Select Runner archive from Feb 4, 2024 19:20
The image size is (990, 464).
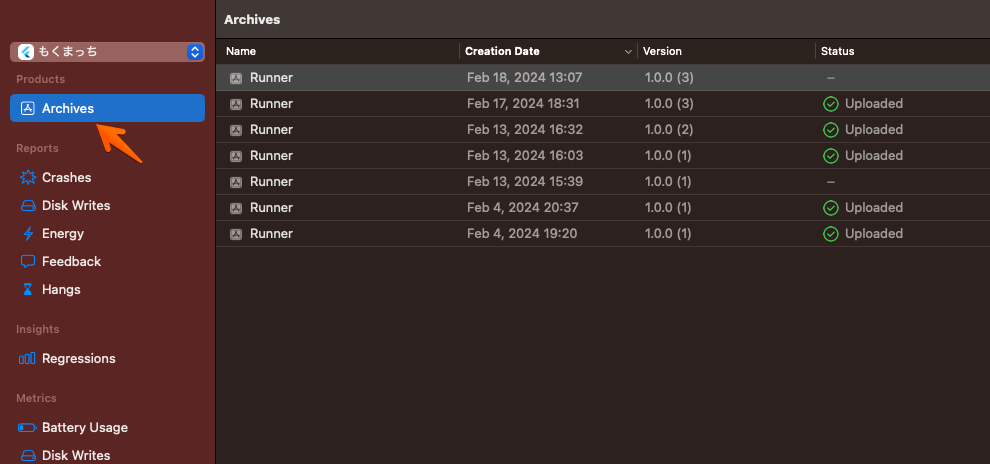pos(603,234)
